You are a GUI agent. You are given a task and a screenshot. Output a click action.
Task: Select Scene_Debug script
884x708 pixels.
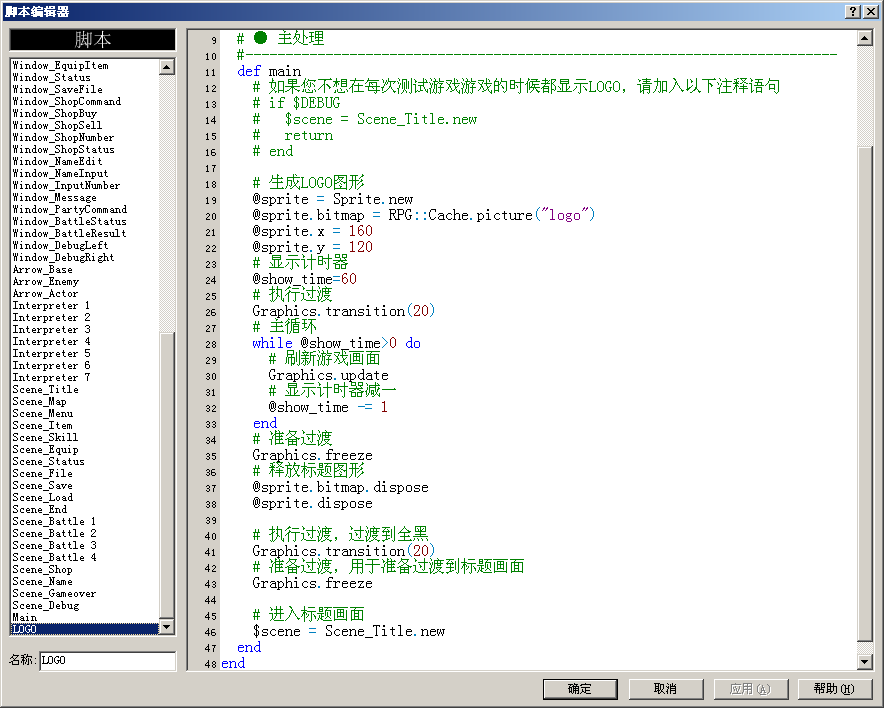(x=85, y=605)
